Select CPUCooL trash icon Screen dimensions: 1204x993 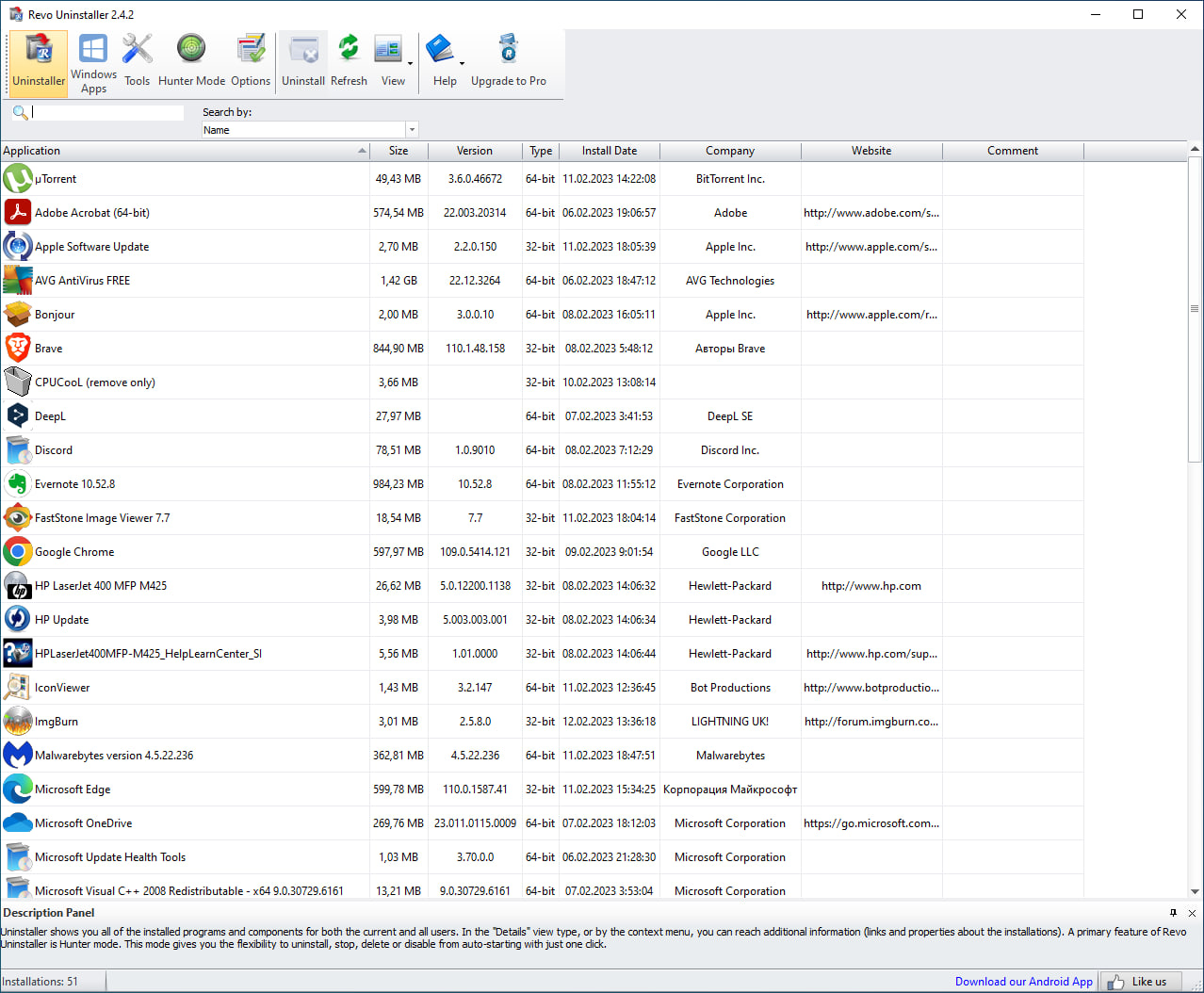click(17, 382)
